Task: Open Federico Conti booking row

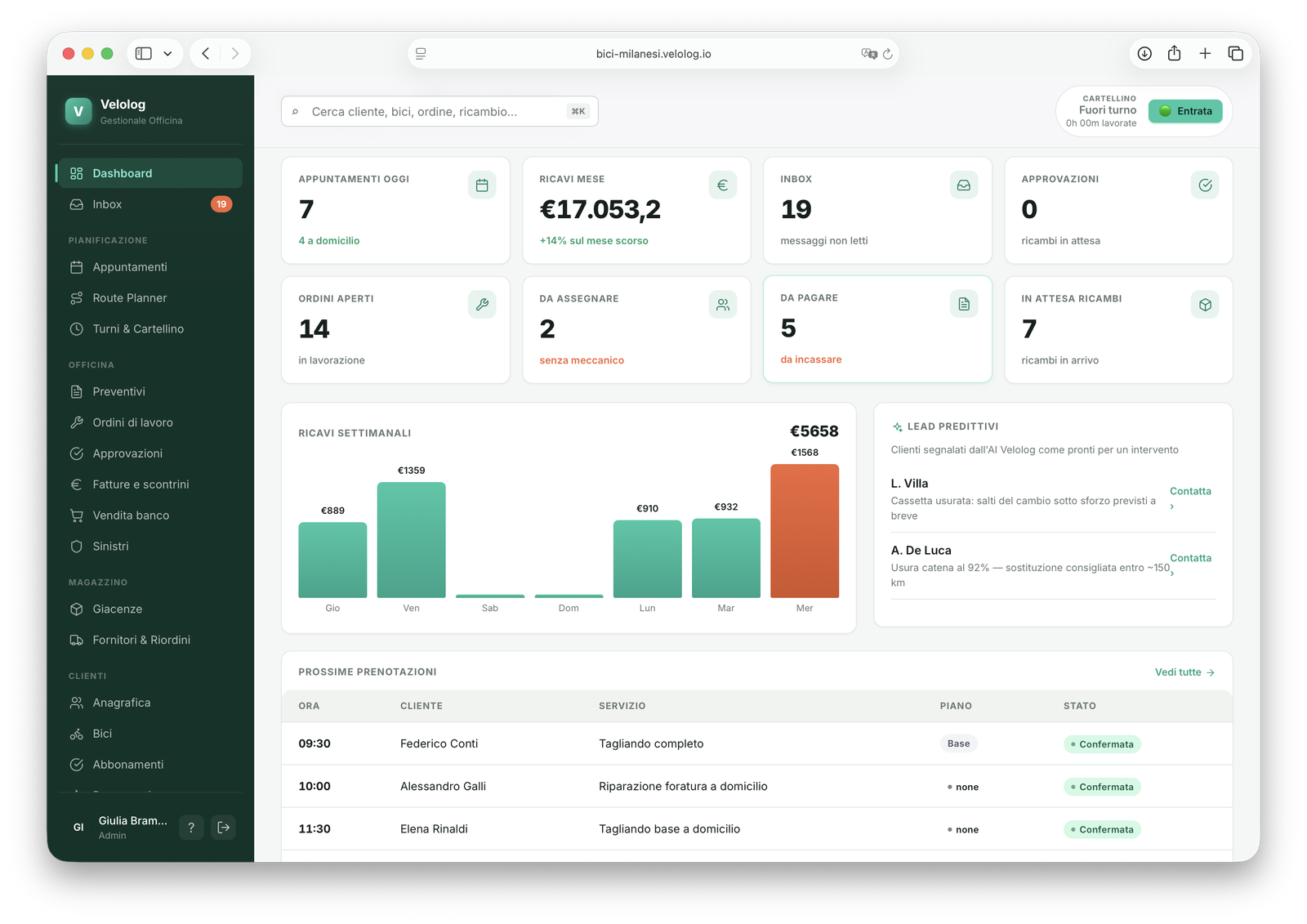Action: [x=756, y=743]
